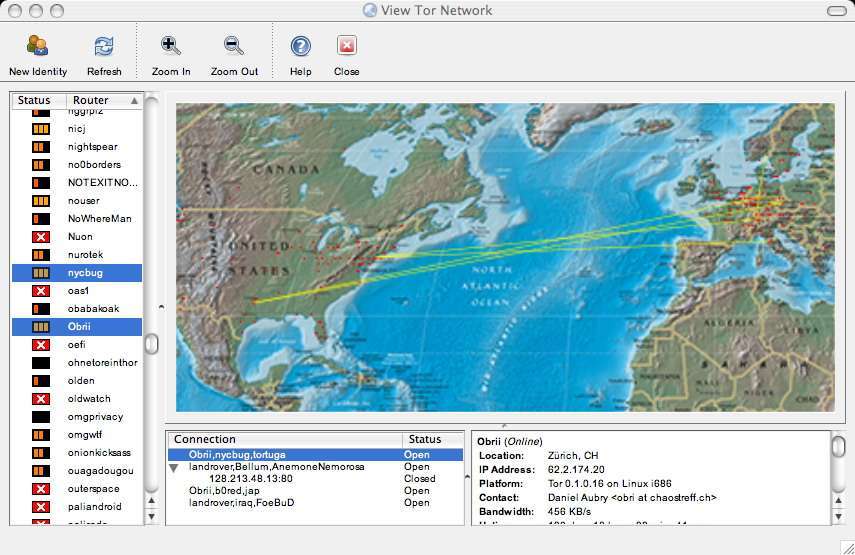This screenshot has height=555, width=855.
Task: Click the Status header in connections list
Action: pyautogui.click(x=433, y=439)
